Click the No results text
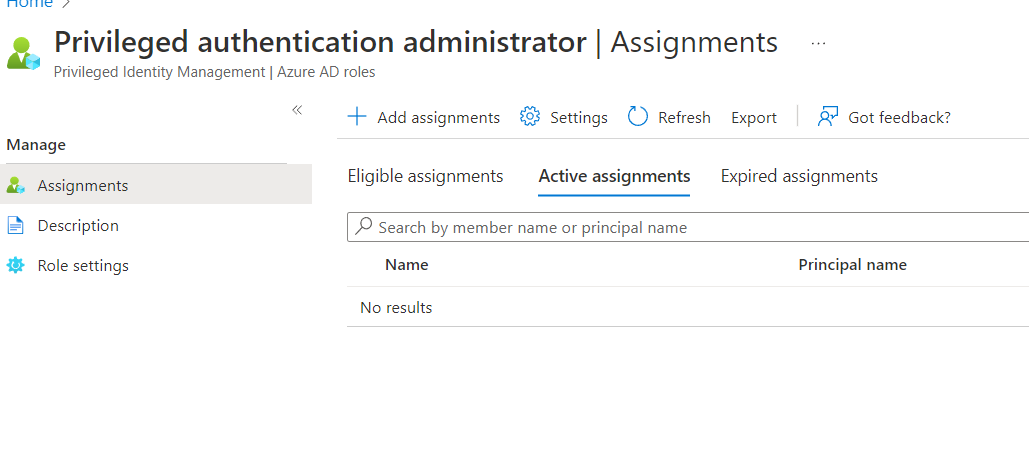This screenshot has height=449, width=1029. 396,307
